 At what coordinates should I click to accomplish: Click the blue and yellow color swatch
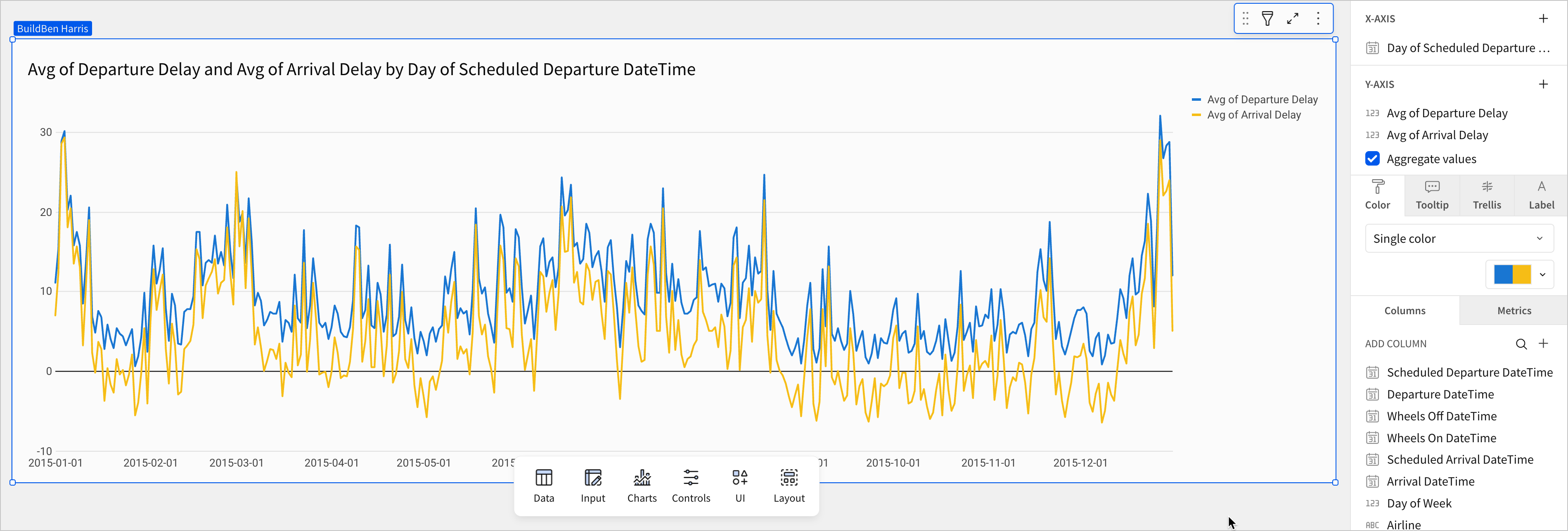point(1512,275)
